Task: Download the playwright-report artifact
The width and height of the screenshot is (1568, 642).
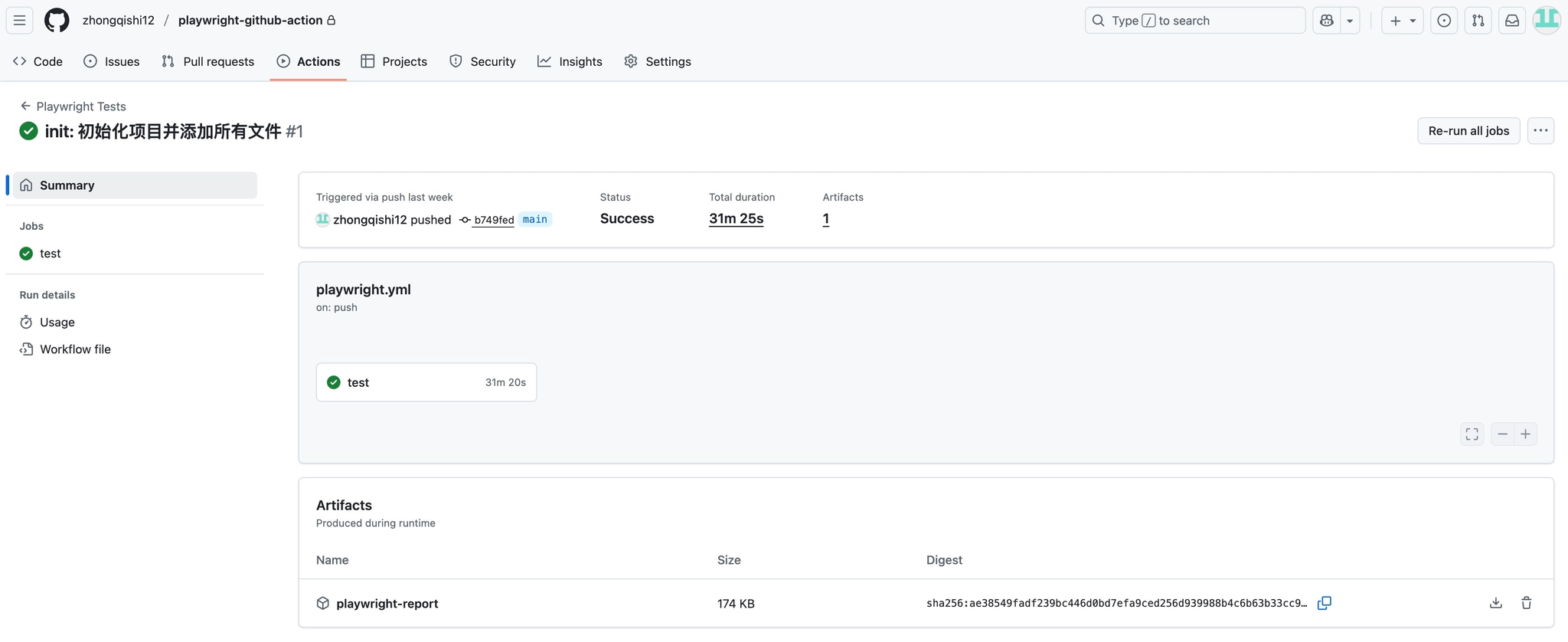Action: (1496, 604)
